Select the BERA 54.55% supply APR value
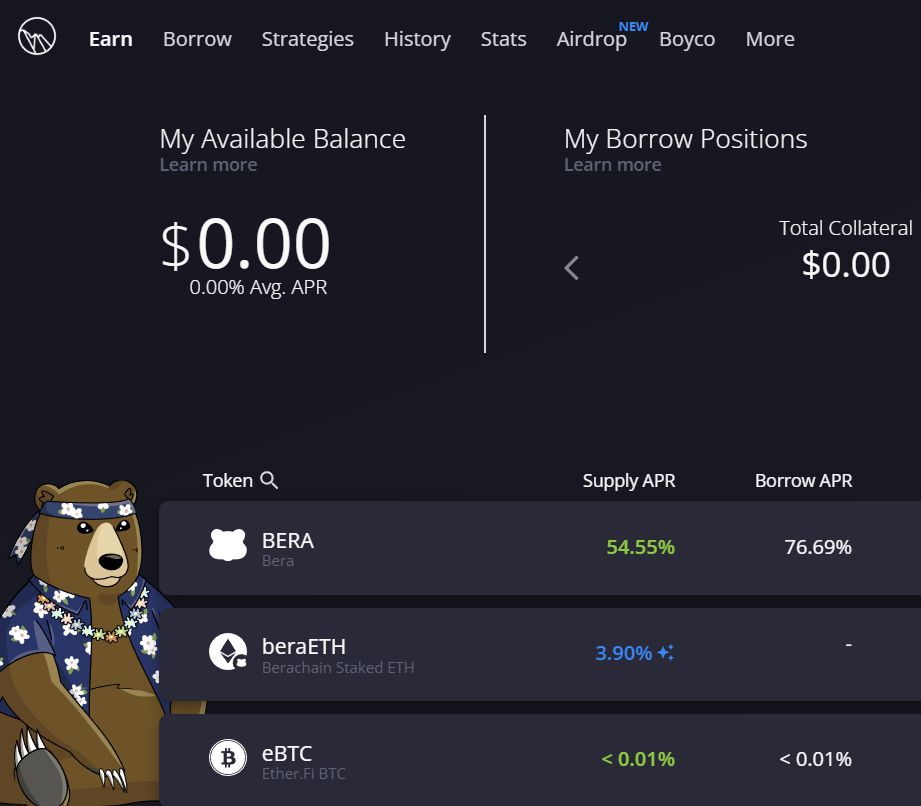The width and height of the screenshot is (921, 806). (640, 547)
